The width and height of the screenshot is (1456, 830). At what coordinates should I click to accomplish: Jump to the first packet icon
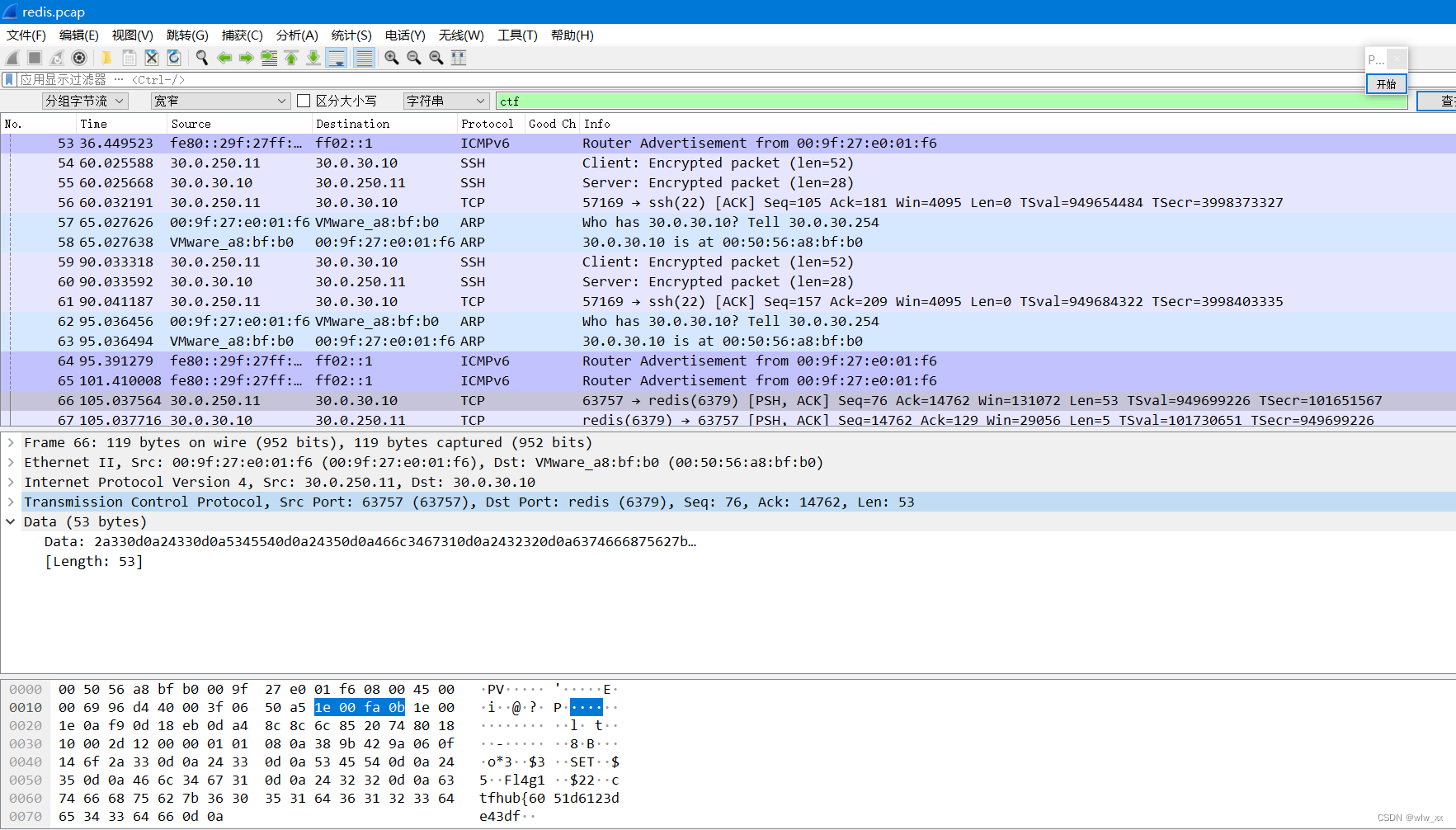[x=291, y=58]
